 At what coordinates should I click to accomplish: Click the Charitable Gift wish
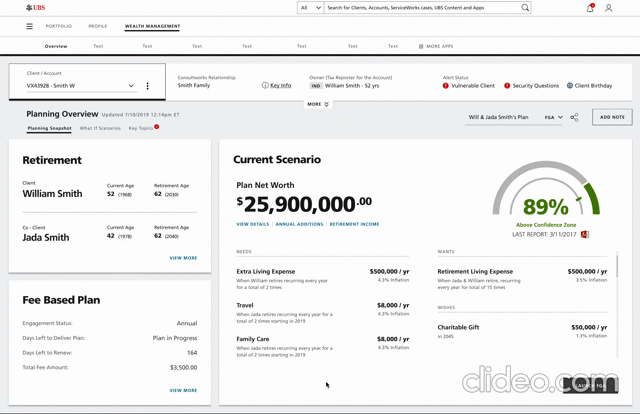[x=522, y=332]
